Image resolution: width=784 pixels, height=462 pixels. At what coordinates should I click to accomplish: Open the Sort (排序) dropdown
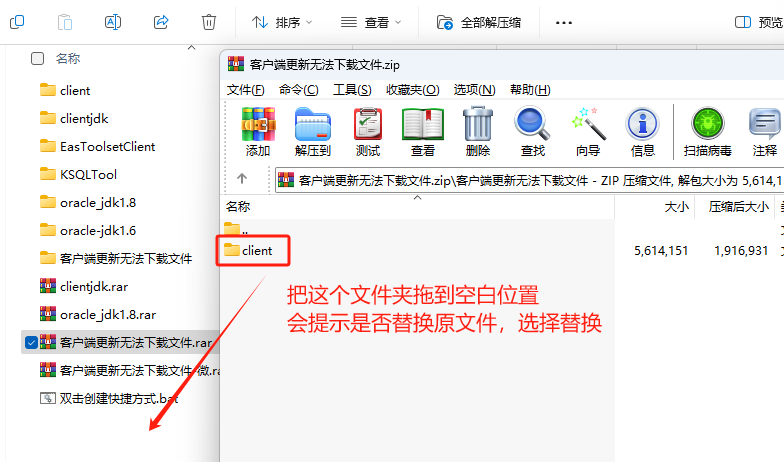[282, 21]
